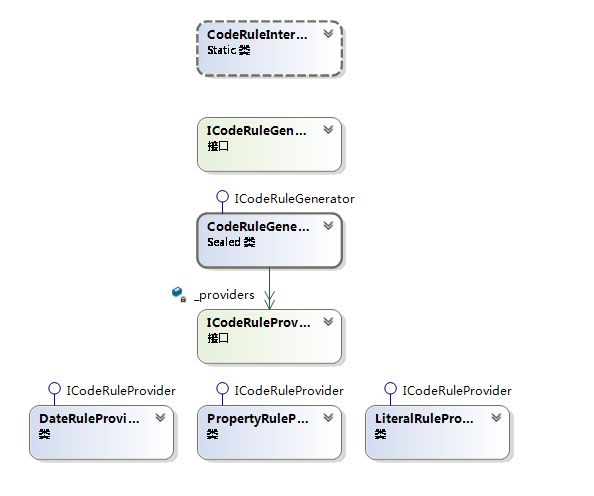Select the PropertyRuleP... class title
The height and width of the screenshot is (496, 594).
point(258,419)
